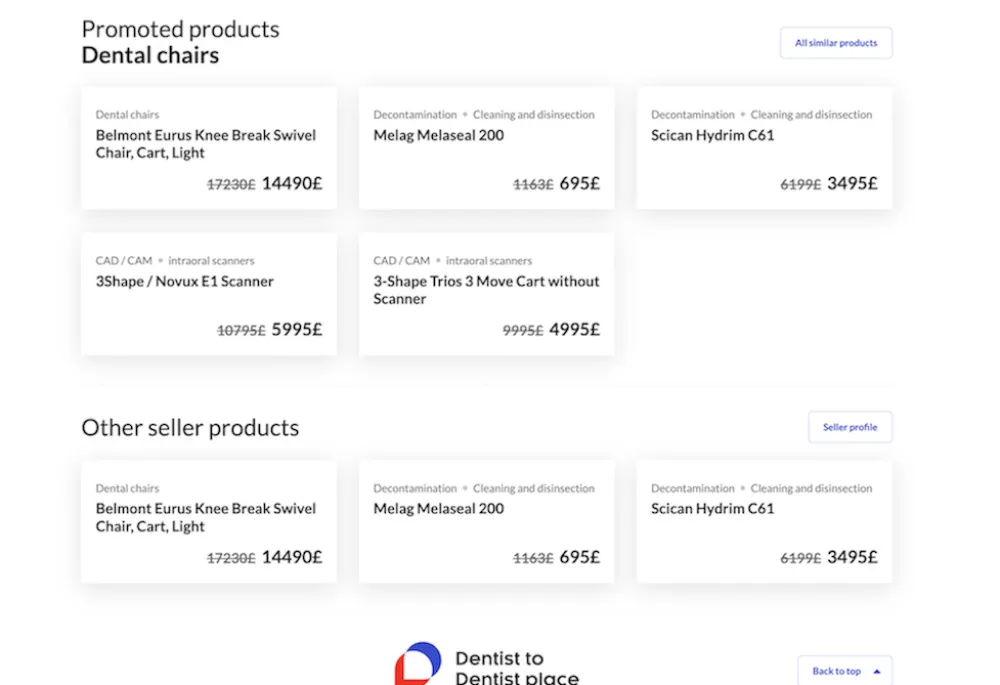Open Belmont Eurus chair card under Promoted products
Viewport: 1000px width, 685px height.
[209, 148]
